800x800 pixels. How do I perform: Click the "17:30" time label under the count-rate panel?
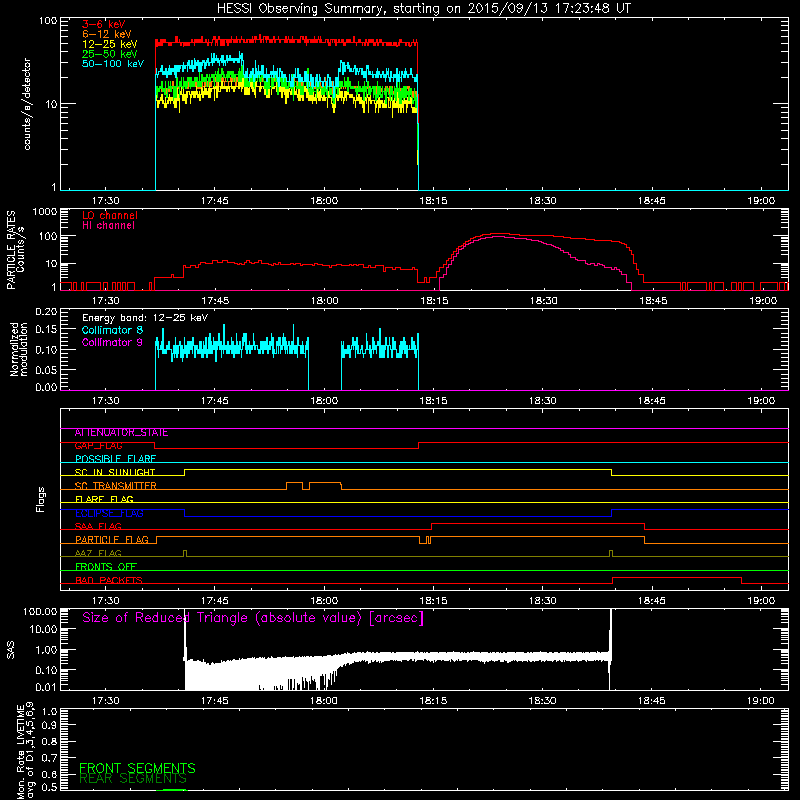click(x=106, y=201)
